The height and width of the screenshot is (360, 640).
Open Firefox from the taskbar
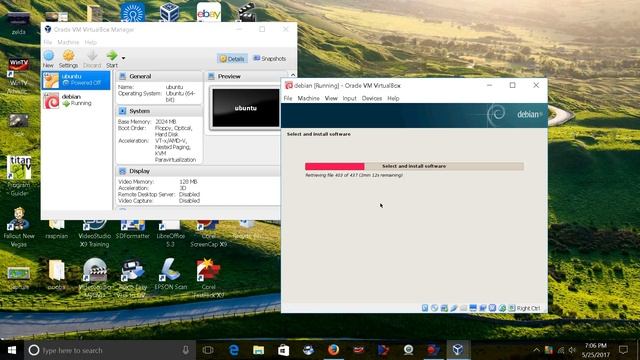click(333, 350)
